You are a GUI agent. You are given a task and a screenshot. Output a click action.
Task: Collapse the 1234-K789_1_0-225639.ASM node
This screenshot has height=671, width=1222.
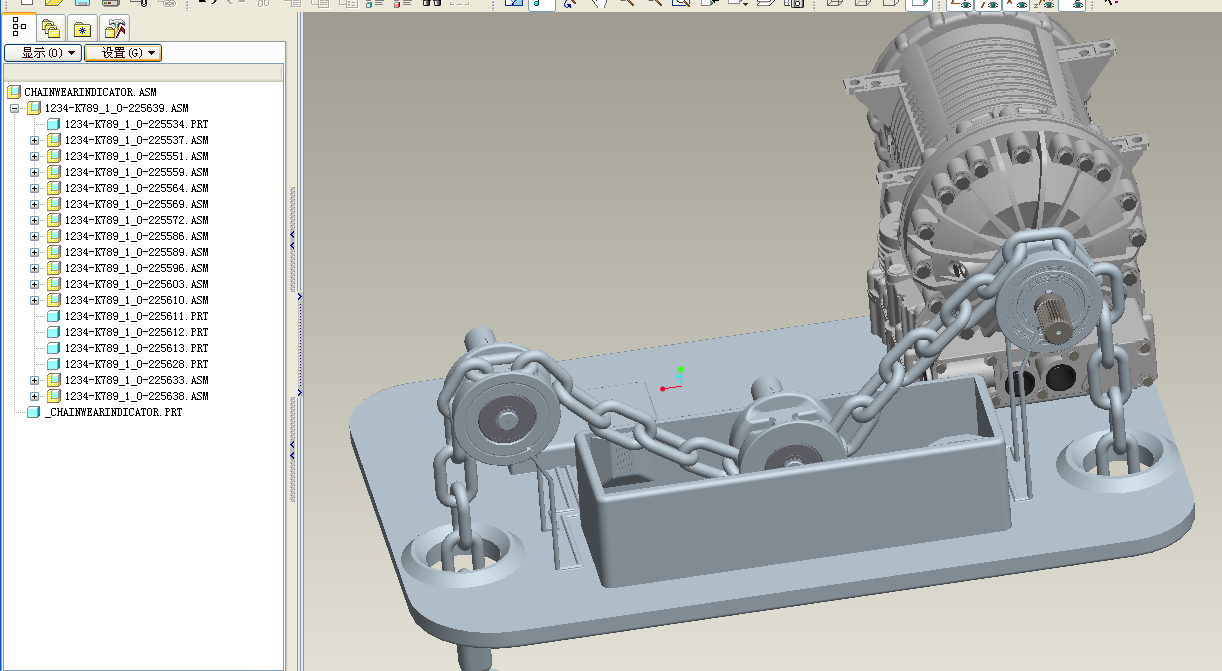14,108
